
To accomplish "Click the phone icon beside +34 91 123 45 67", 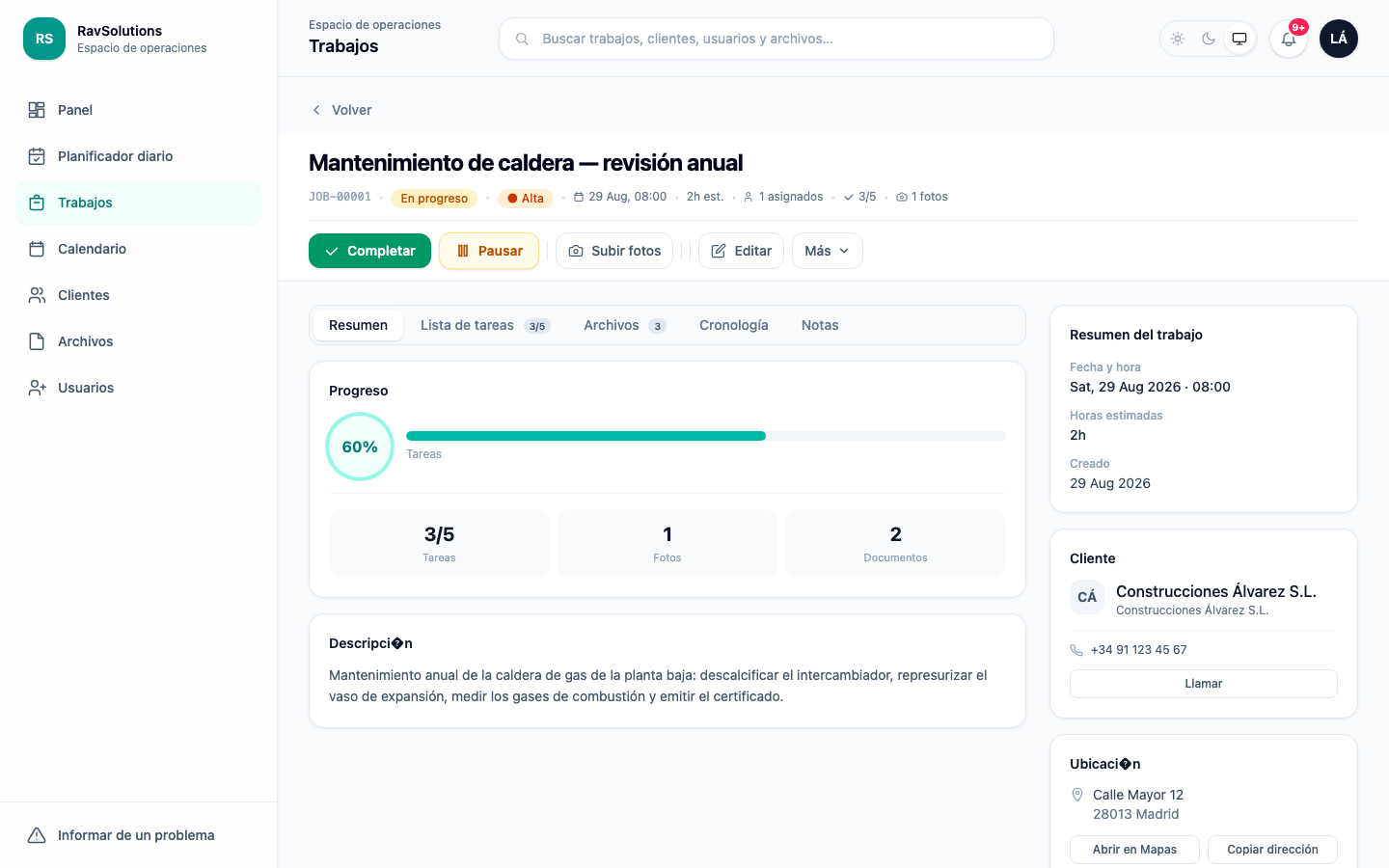I will click(1076, 650).
